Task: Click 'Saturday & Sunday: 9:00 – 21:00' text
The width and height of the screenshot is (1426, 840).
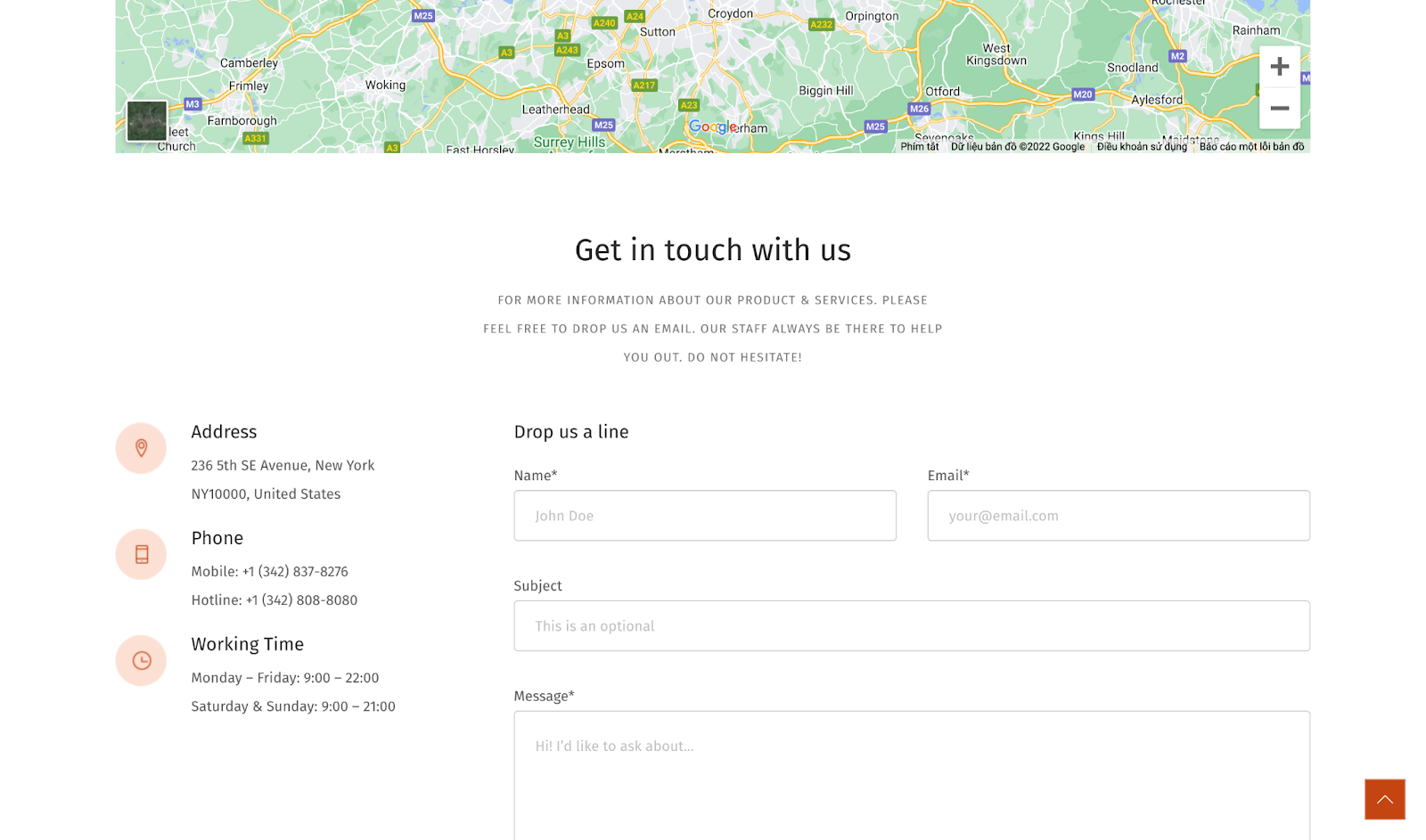Action: point(293,706)
